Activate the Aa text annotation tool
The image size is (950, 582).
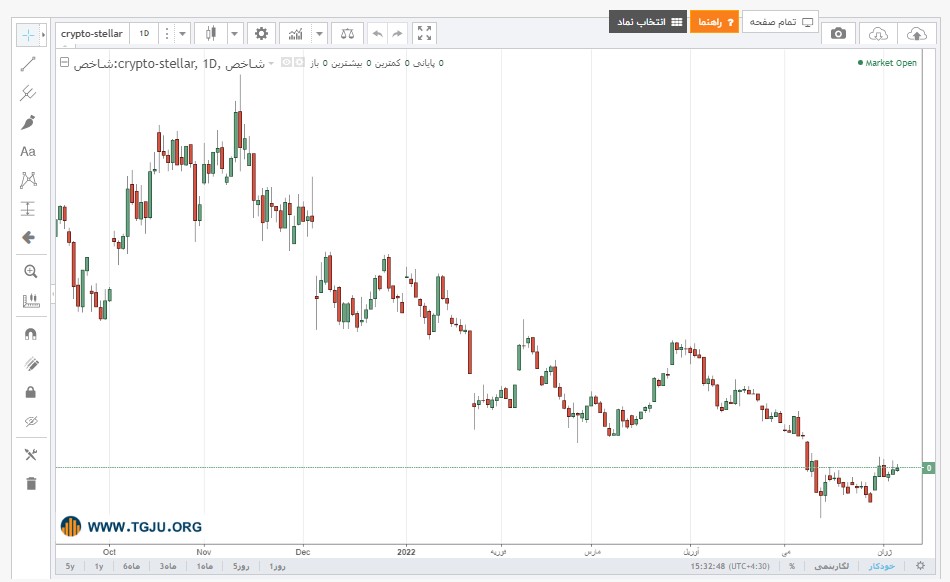coord(28,151)
